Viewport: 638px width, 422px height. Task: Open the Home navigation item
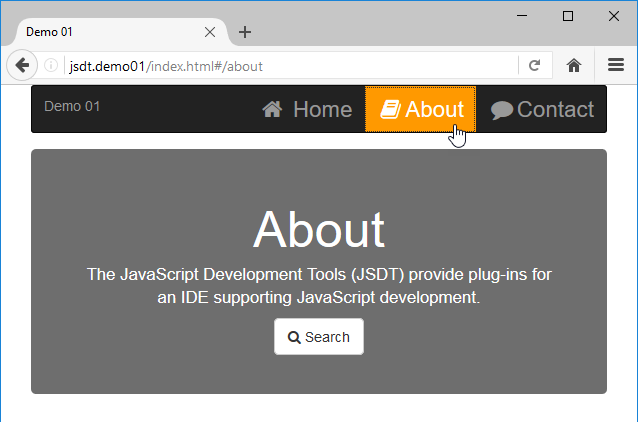307,109
